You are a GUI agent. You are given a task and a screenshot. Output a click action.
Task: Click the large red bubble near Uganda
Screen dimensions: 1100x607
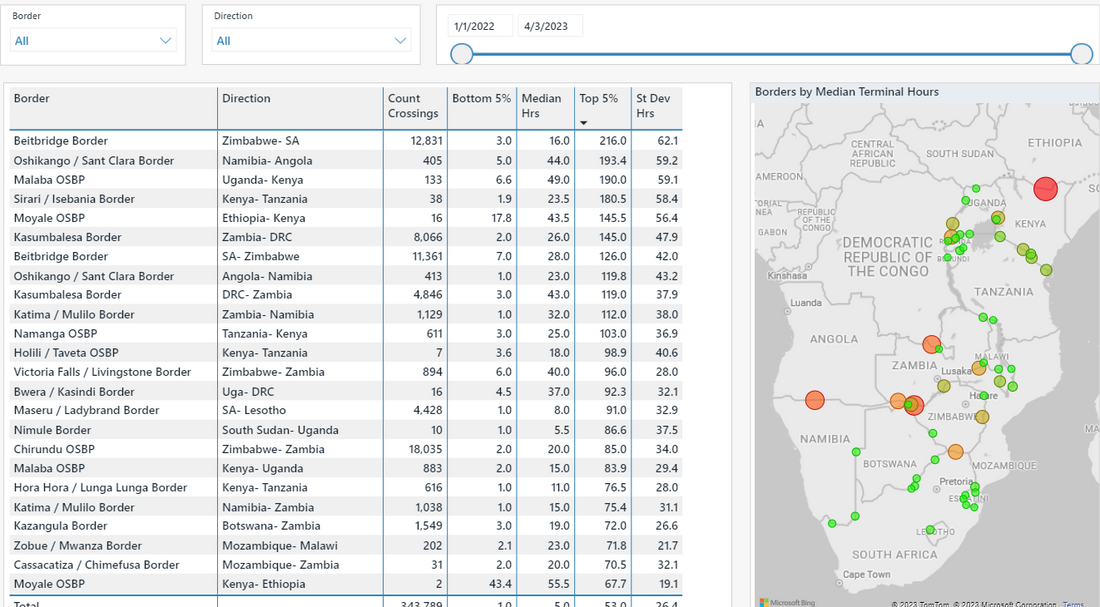click(x=1045, y=188)
